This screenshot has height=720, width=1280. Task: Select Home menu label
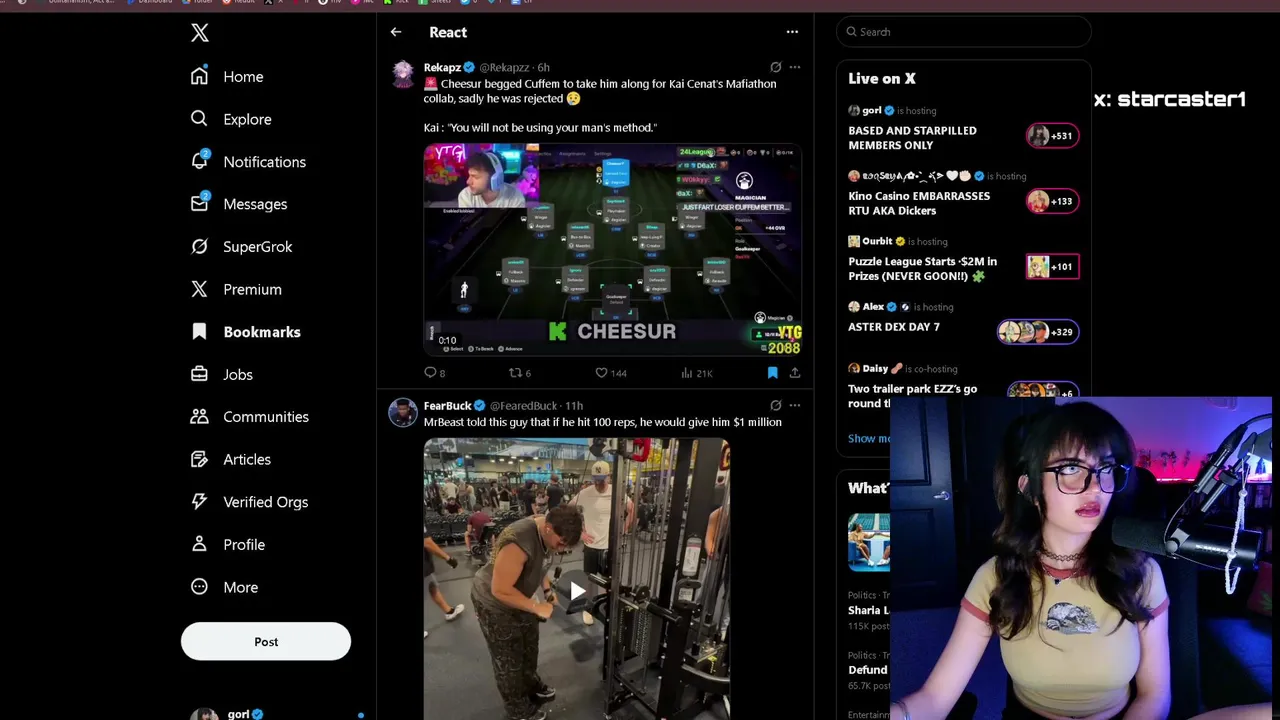(x=243, y=77)
